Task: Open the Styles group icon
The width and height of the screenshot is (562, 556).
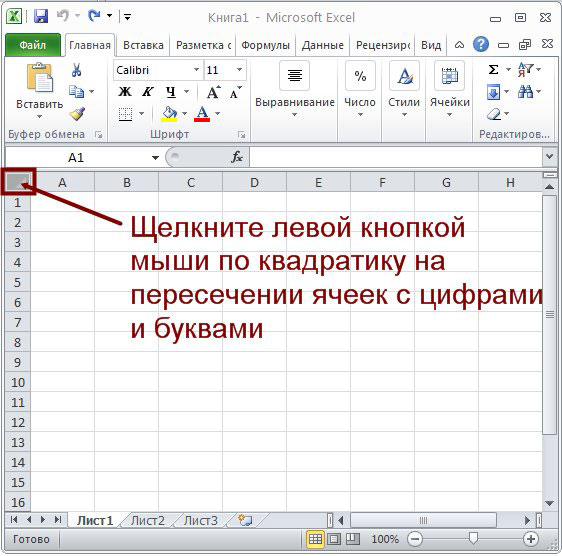Action: click(x=404, y=76)
